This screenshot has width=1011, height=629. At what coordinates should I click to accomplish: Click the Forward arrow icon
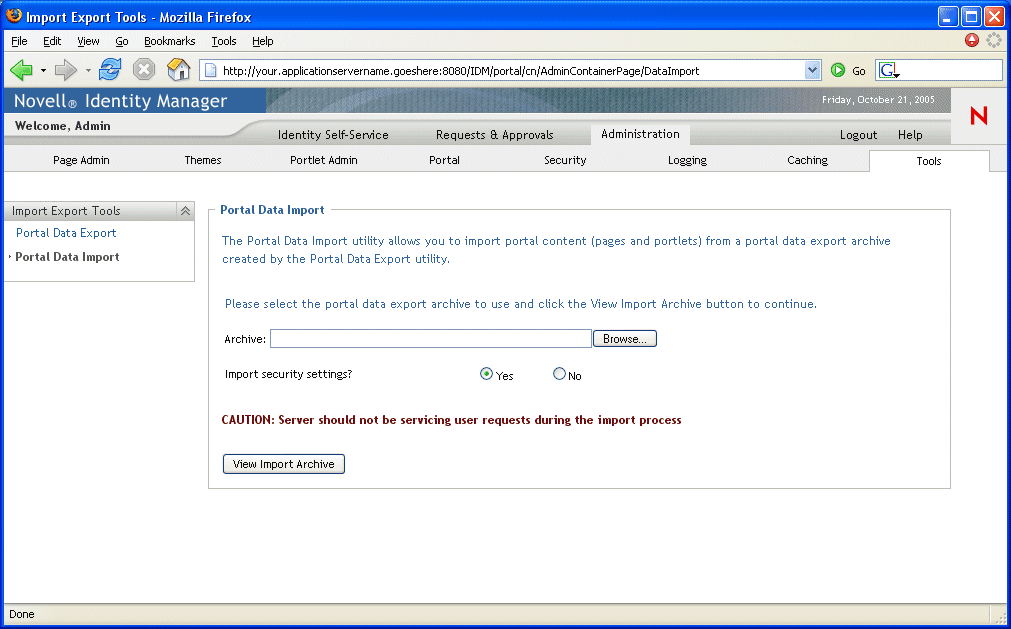(x=66, y=70)
